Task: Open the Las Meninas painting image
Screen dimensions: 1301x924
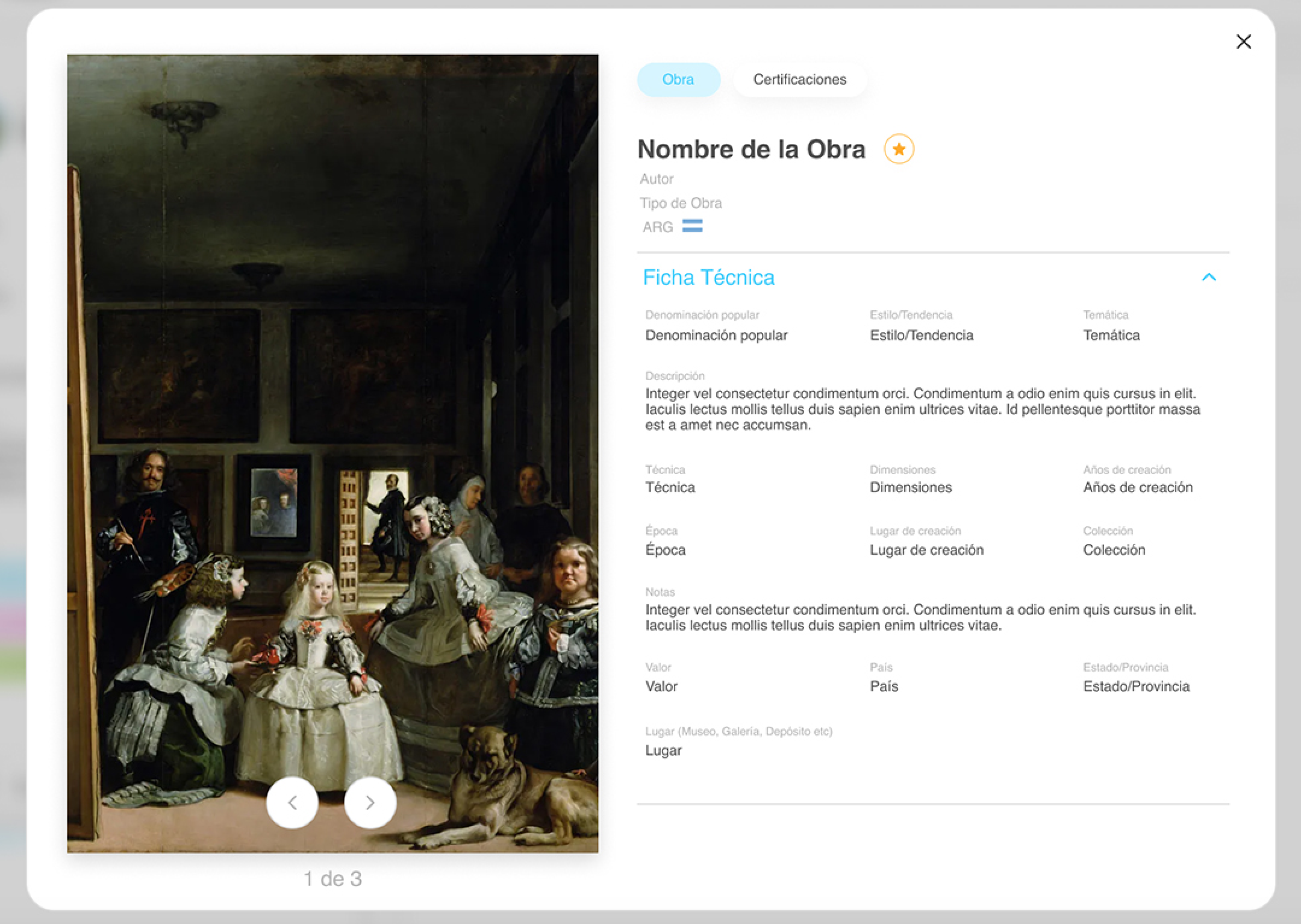Action: point(332,453)
